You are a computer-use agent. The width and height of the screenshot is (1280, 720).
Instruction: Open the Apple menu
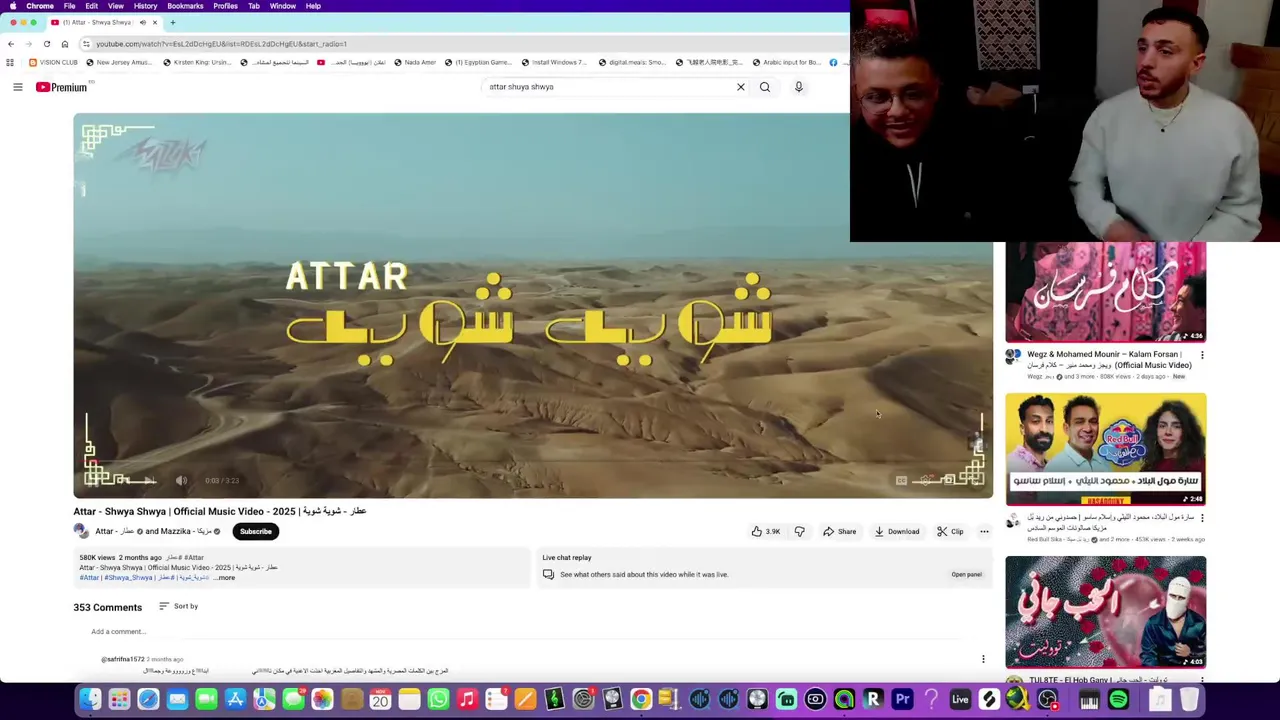click(x=12, y=6)
